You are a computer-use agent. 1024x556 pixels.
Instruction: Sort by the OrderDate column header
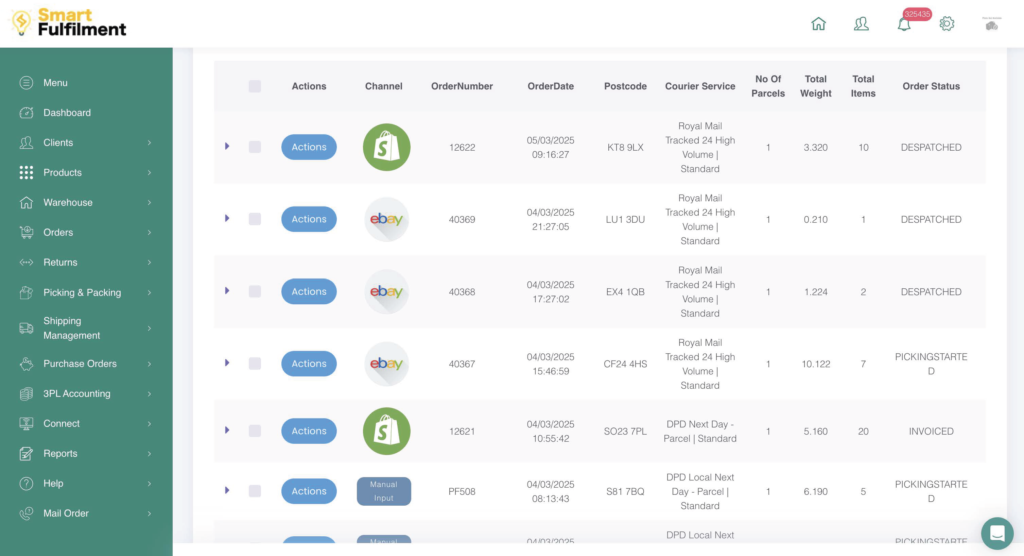coord(550,86)
